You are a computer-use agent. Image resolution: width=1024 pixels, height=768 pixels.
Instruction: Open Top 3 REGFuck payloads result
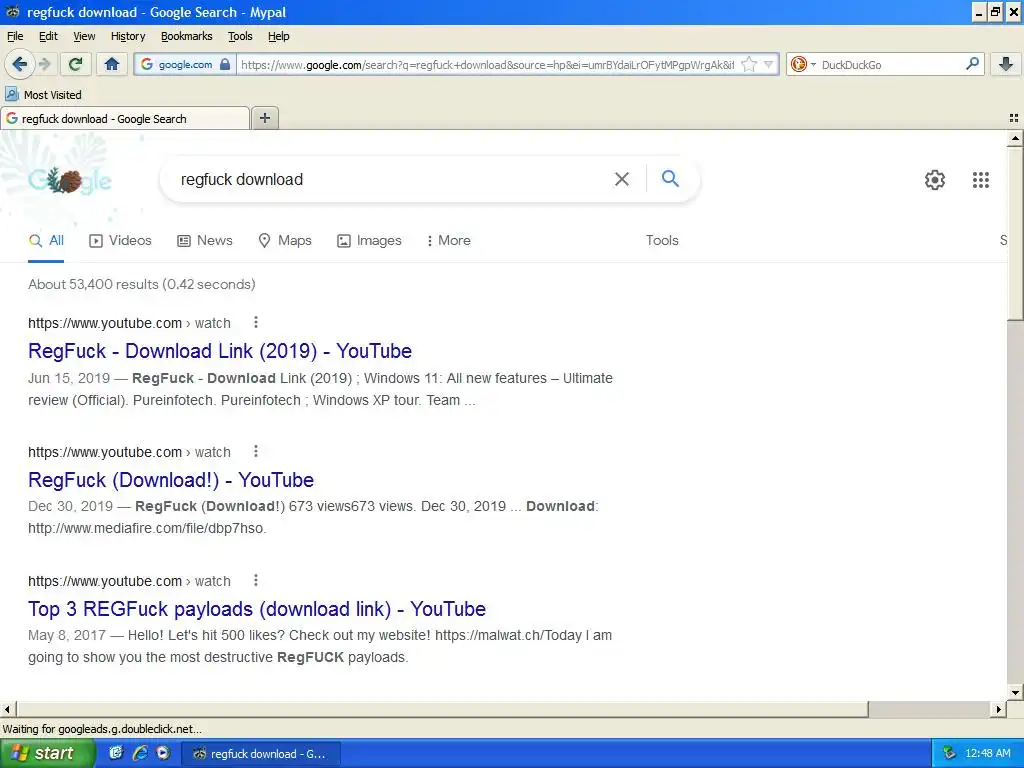point(257,609)
